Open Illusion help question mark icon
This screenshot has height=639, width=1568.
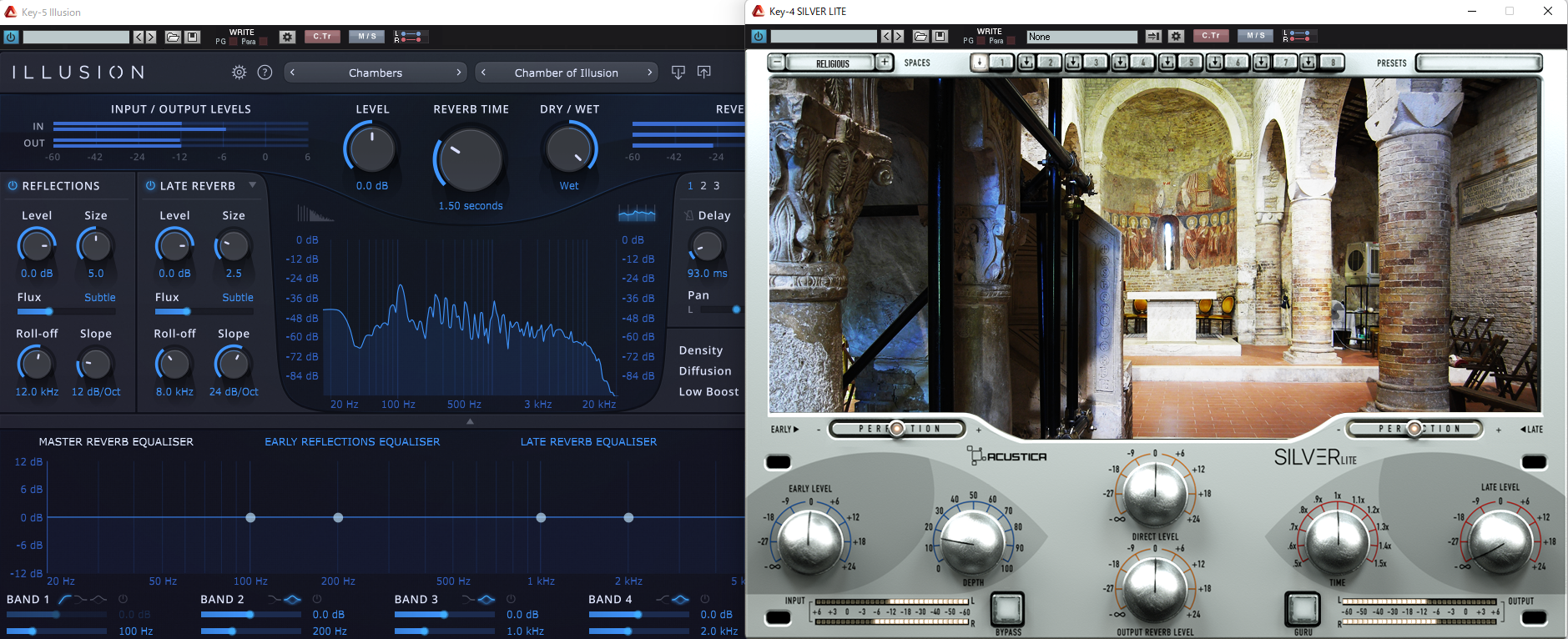pyautogui.click(x=265, y=73)
